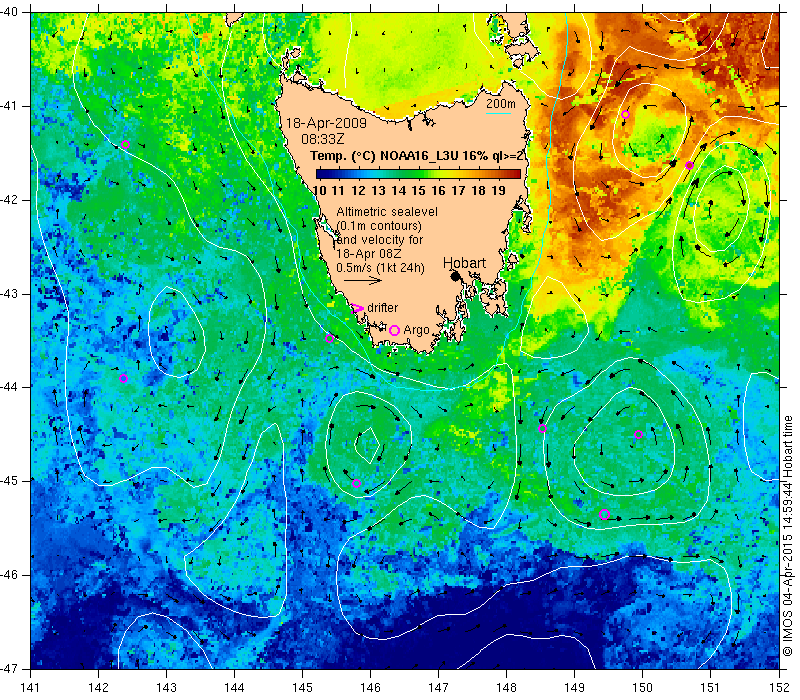800x700 pixels.
Task: Click the '-40' latitude axis label
Action: click(x=9, y=12)
